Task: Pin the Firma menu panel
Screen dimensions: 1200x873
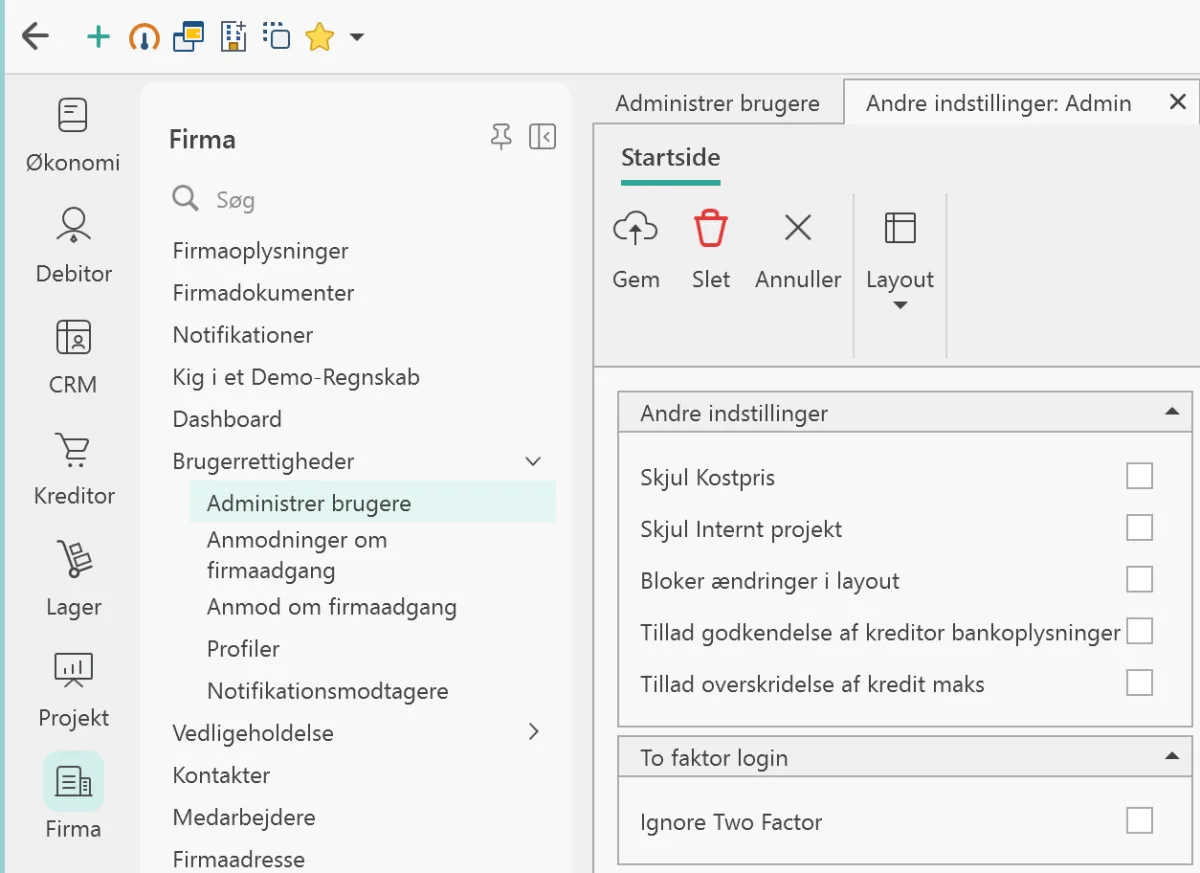Action: [x=502, y=137]
